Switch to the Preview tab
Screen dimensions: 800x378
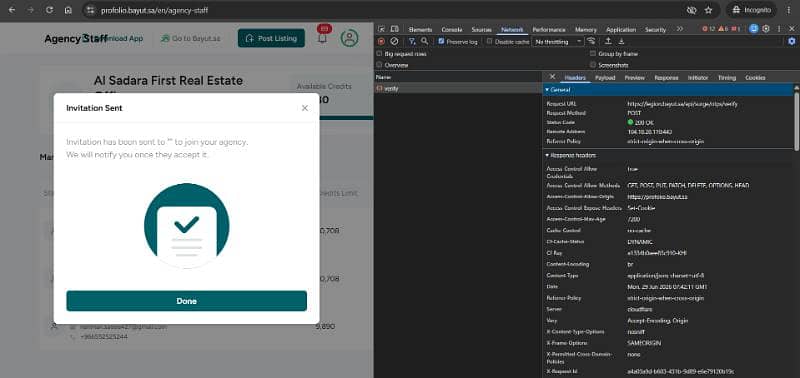coord(634,78)
